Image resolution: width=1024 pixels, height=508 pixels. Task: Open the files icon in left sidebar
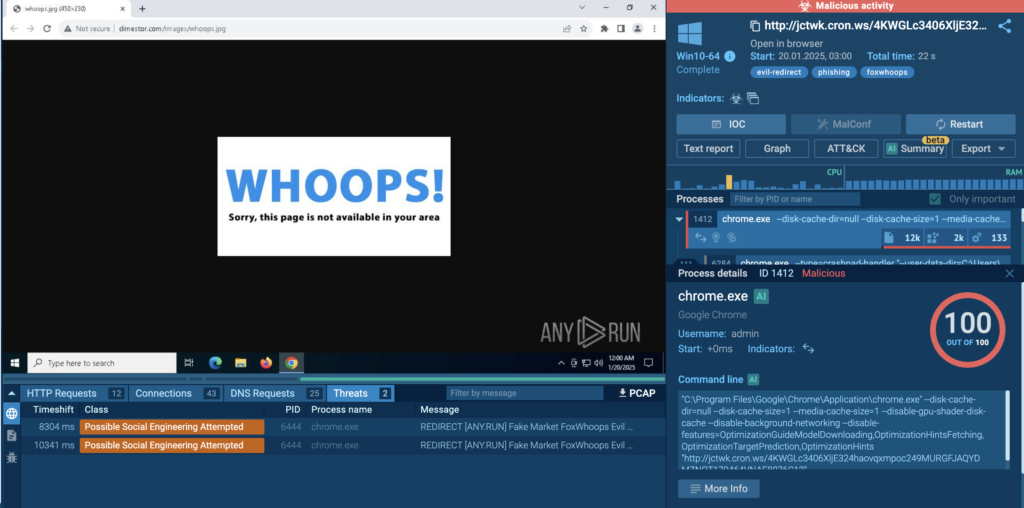pos(12,435)
